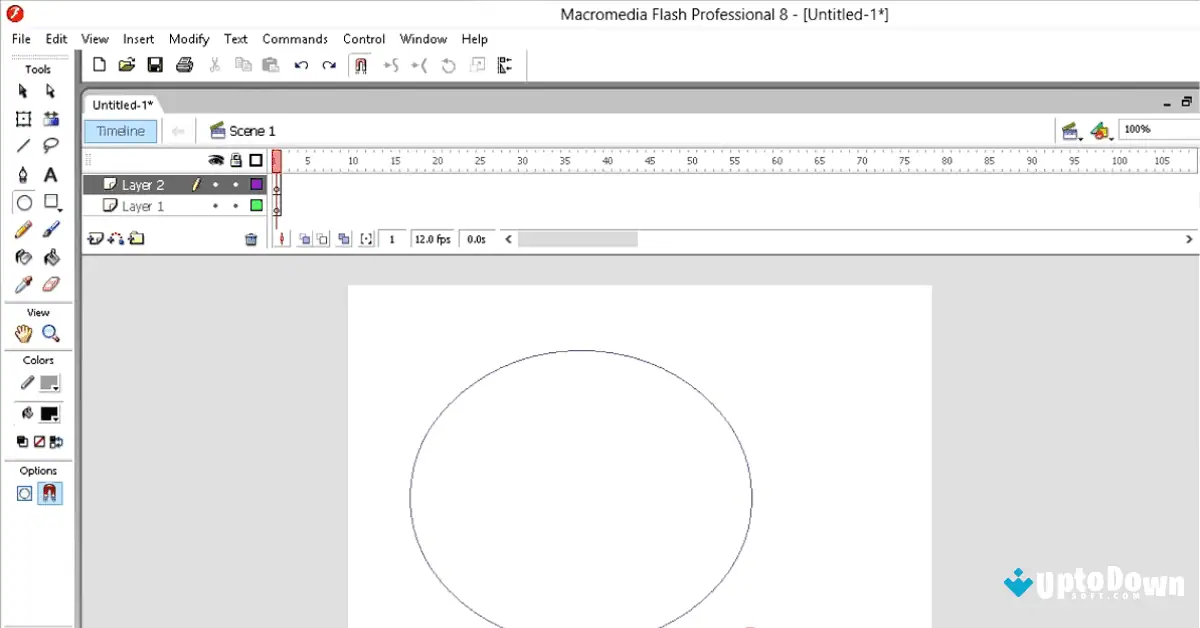Viewport: 1200px width, 628px height.
Task: Open the Insert Layer icon
Action: (96, 238)
